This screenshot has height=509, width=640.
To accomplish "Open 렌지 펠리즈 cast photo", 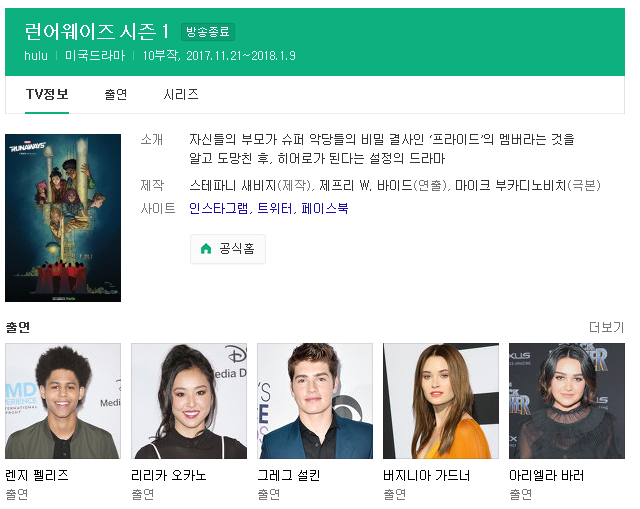I will click(x=63, y=401).
